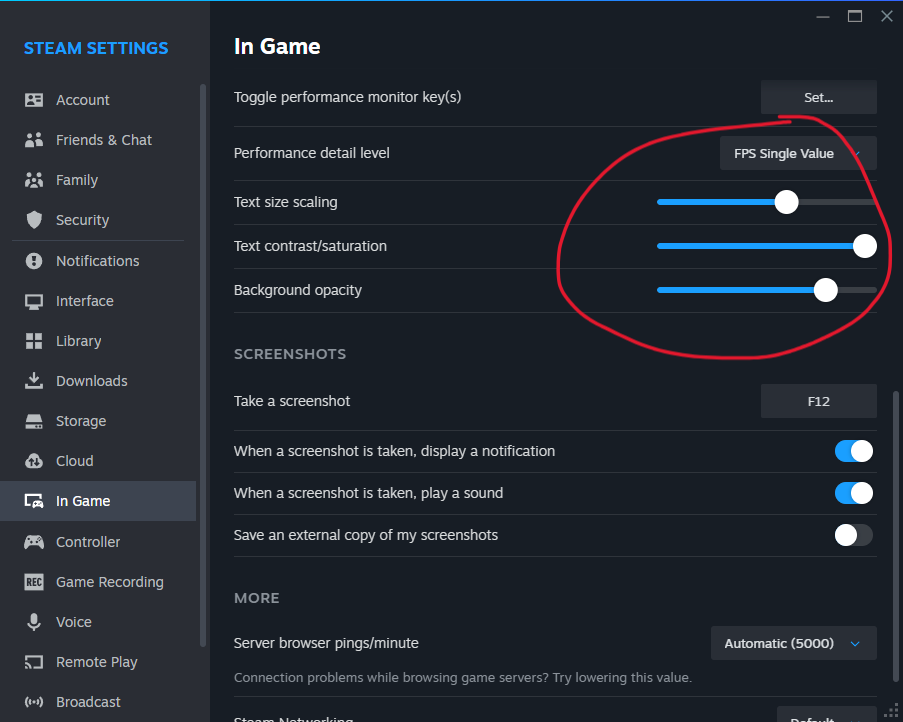
Task: Click the Storage drive icon
Action: coord(34,421)
